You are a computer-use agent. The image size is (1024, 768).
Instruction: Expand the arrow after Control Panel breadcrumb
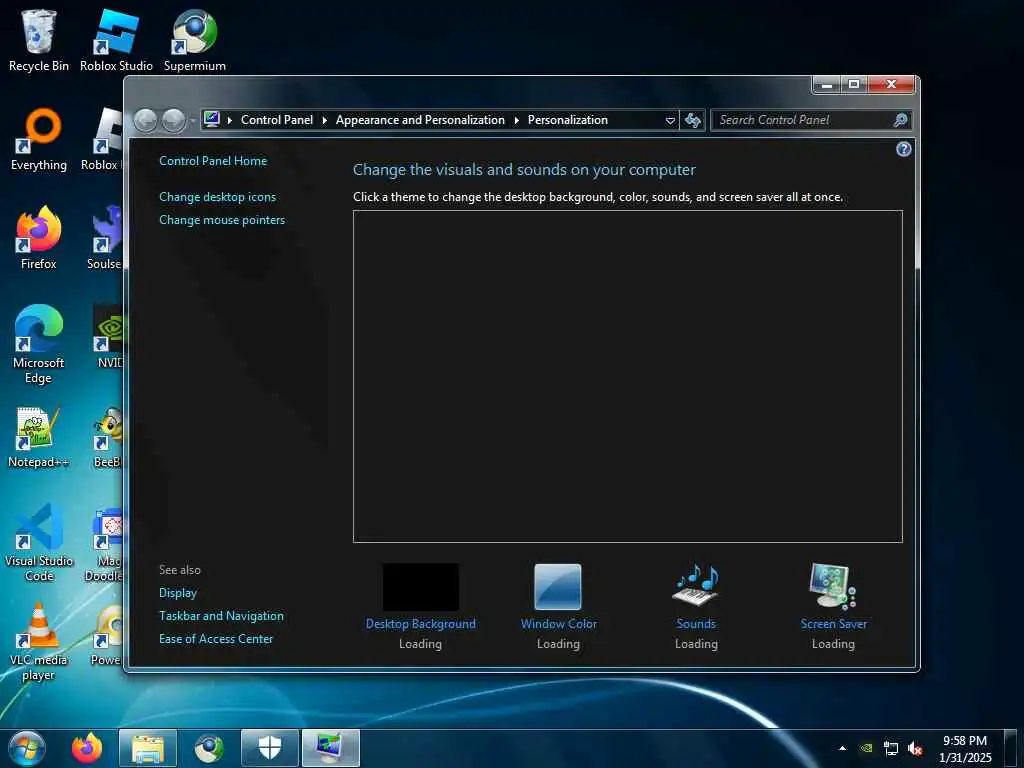325,120
